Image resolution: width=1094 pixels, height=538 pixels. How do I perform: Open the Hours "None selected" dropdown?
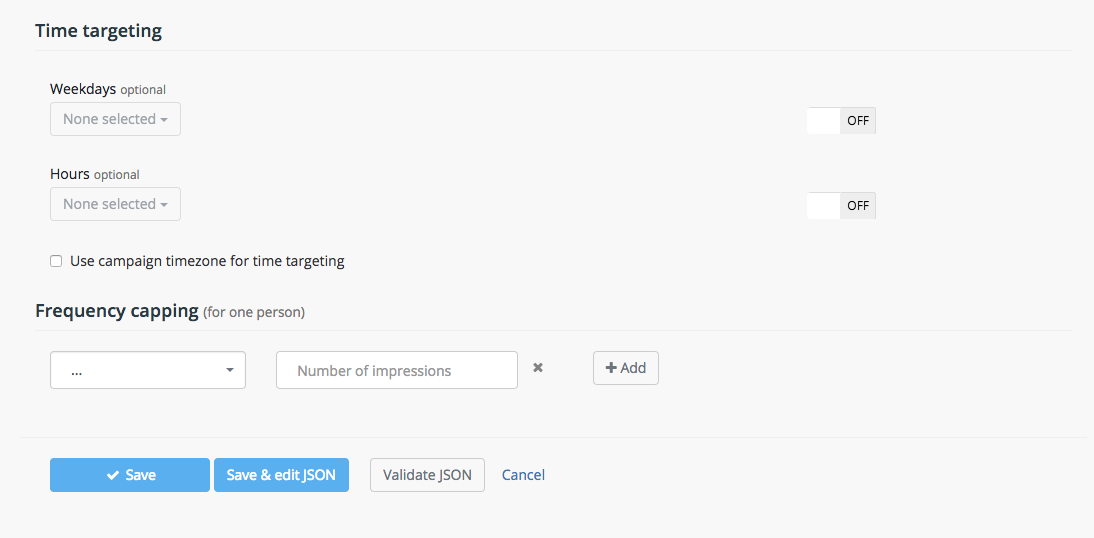pos(115,204)
